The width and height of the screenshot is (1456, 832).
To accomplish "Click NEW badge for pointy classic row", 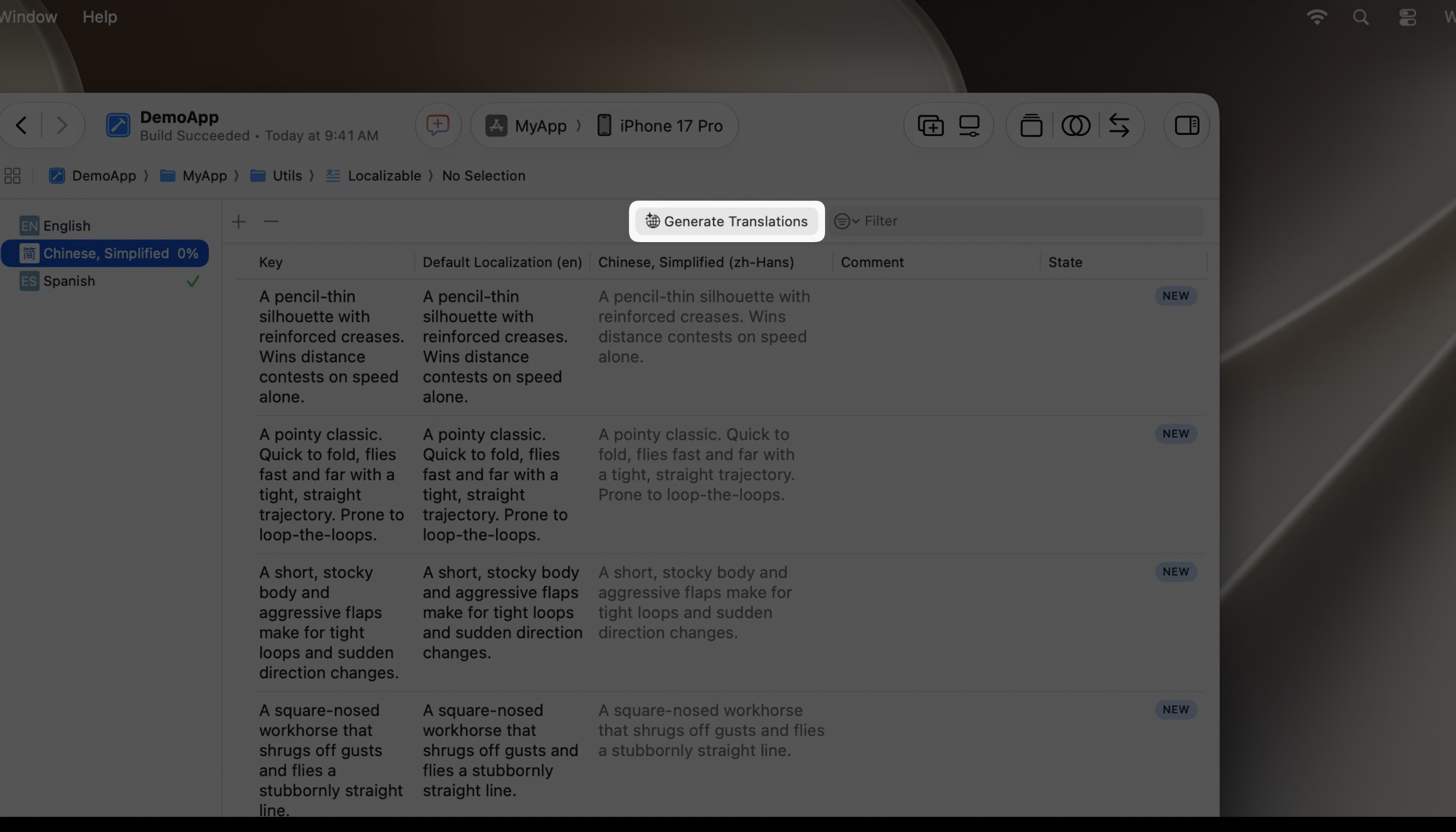I will pos(1175,434).
